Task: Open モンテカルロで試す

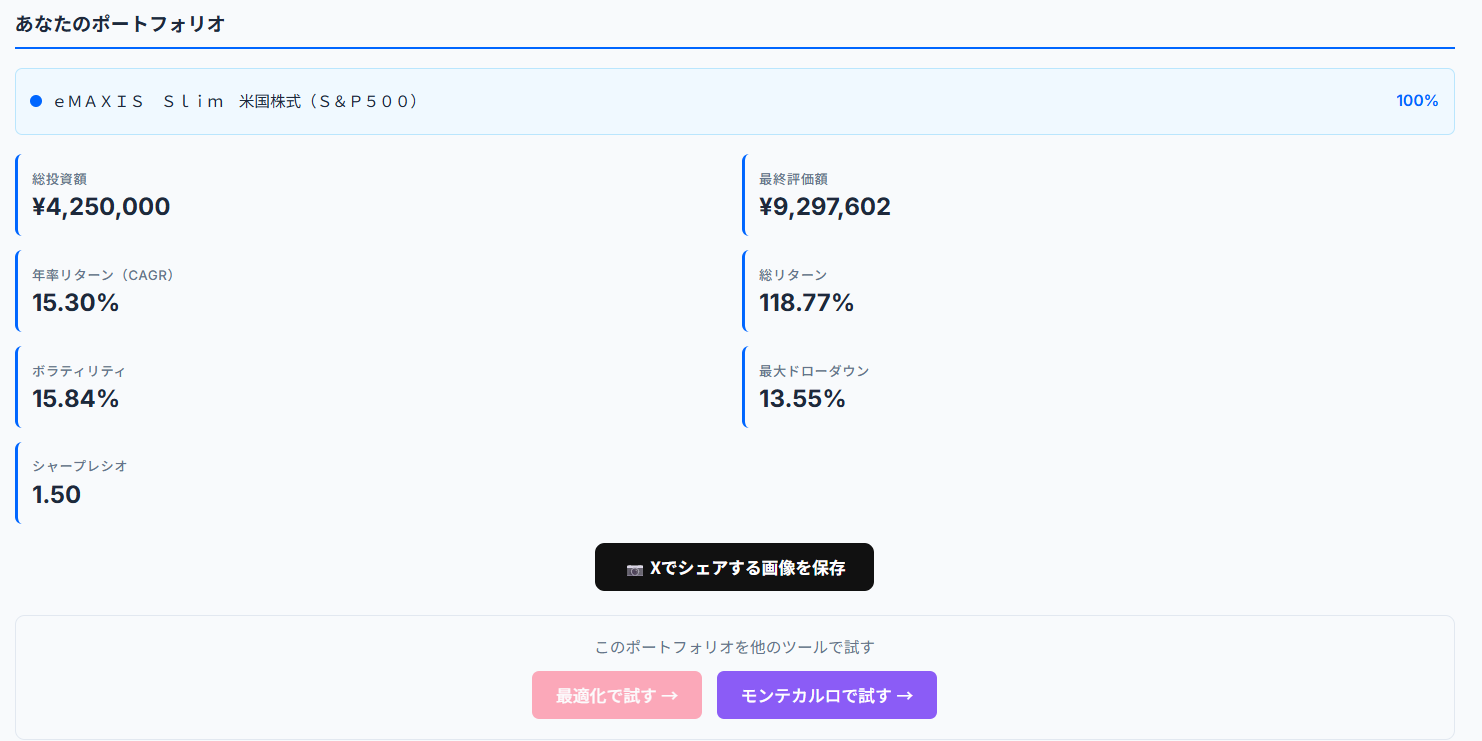Action: pos(826,695)
